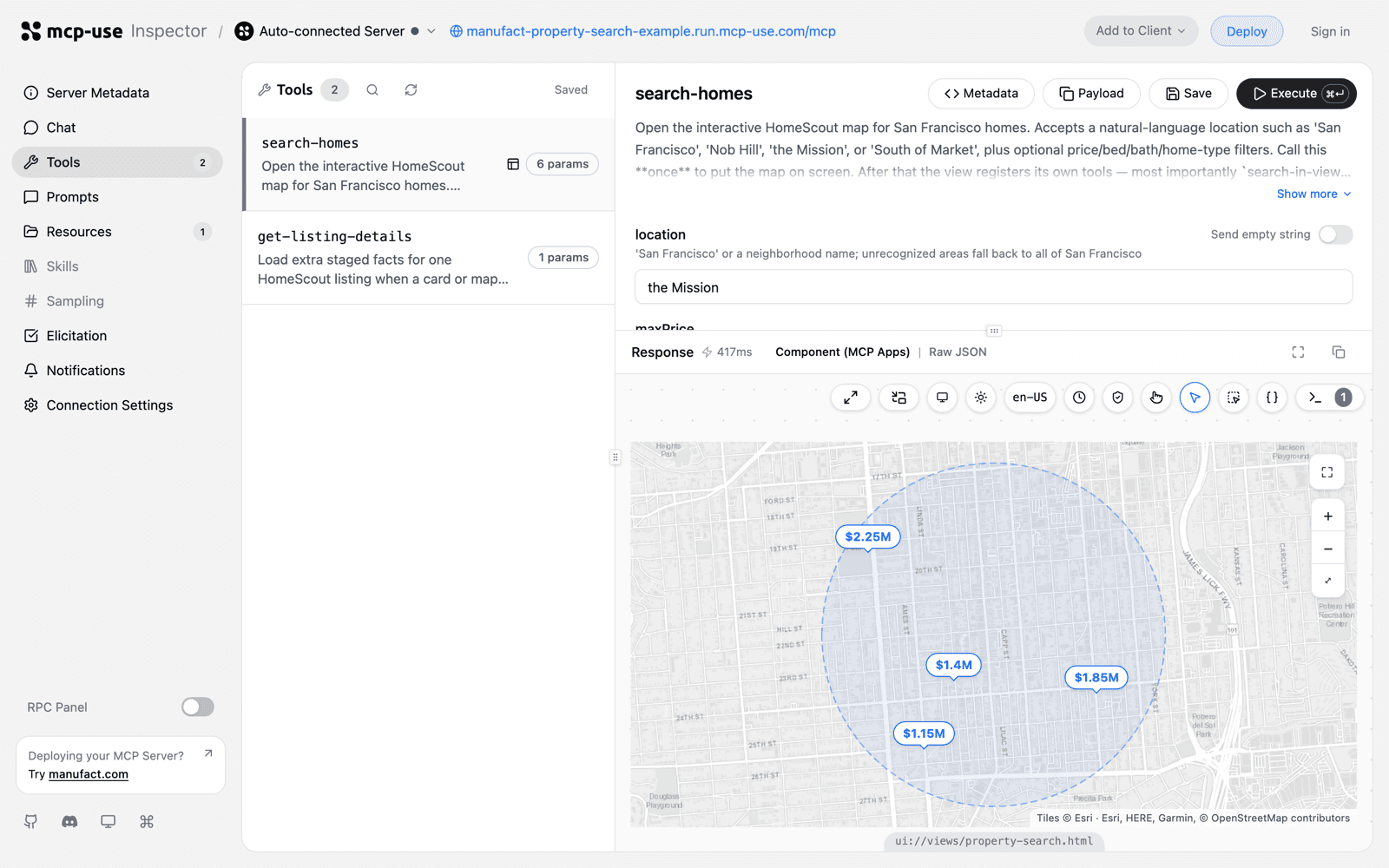The width and height of the screenshot is (1389, 868).
Task: Open the Discord icon in bottom-left corner
Action: point(69,821)
